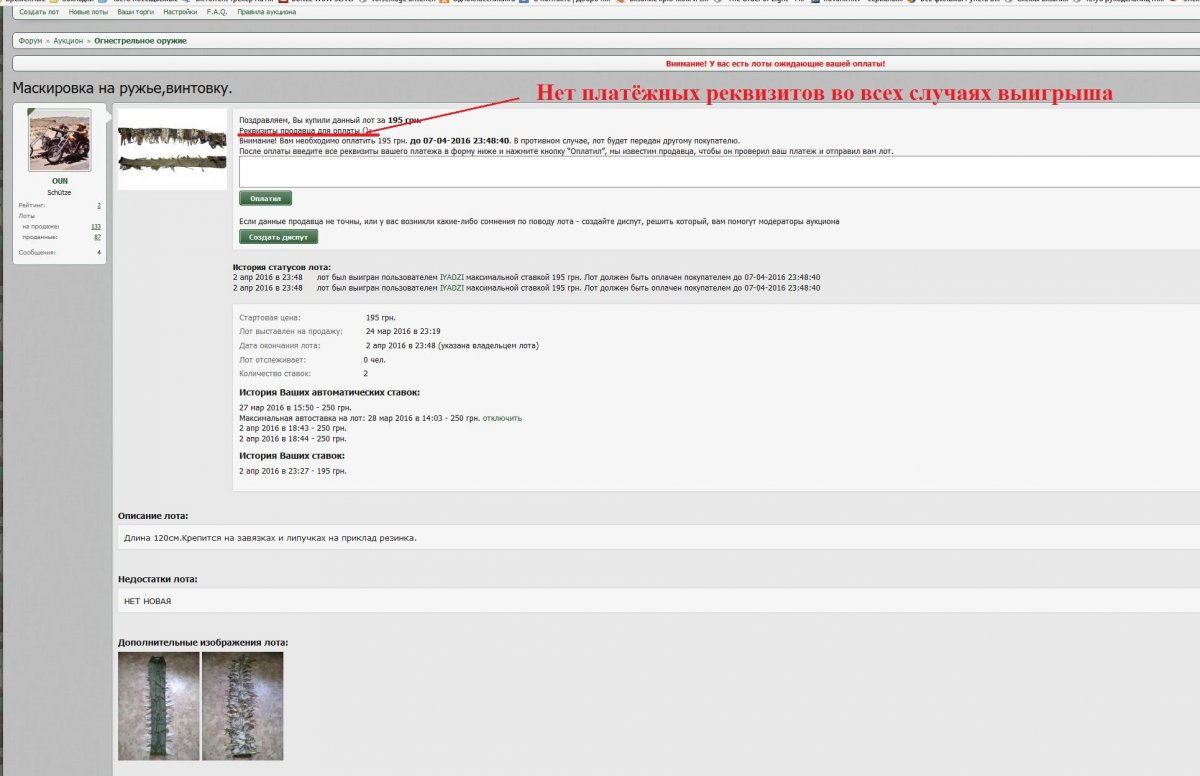Click the red pending payment warning

(775, 63)
